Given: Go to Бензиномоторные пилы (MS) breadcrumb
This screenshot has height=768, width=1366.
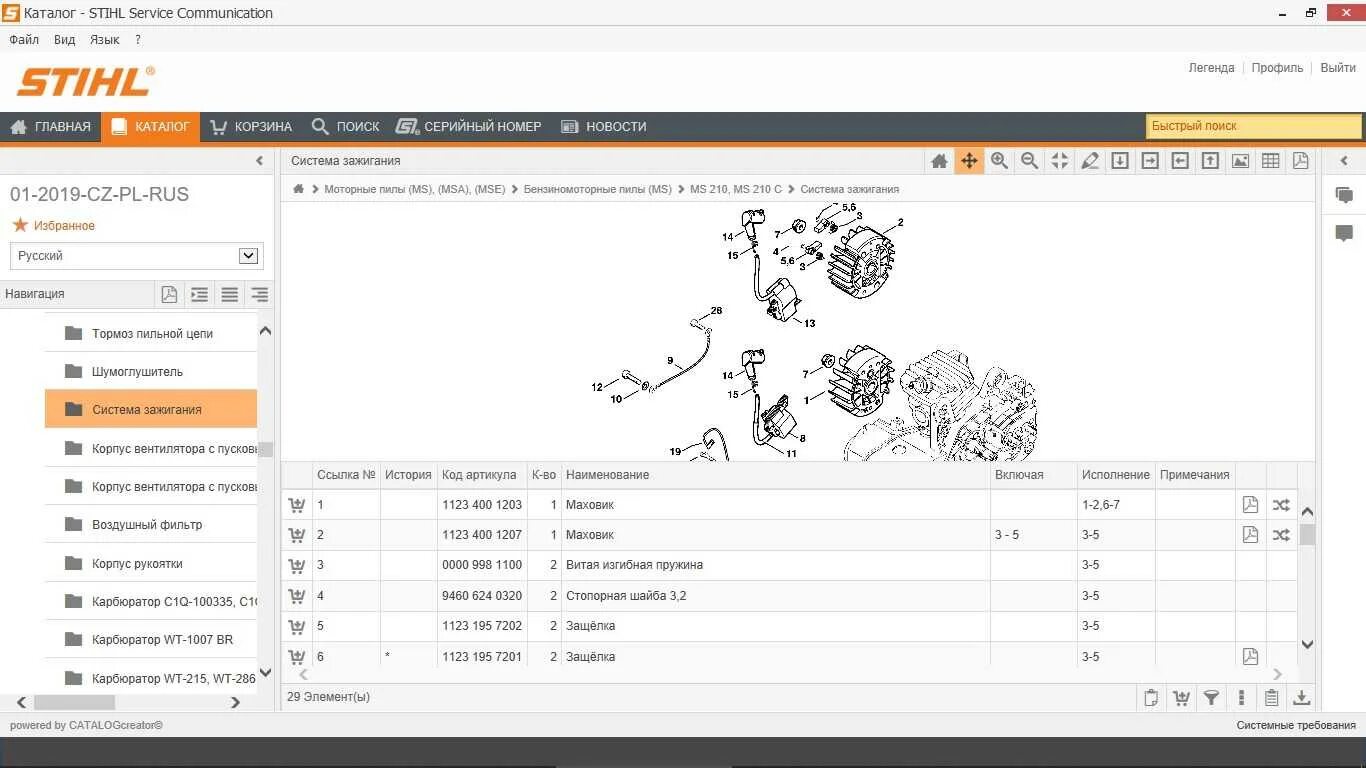Looking at the screenshot, I should click(x=598, y=189).
